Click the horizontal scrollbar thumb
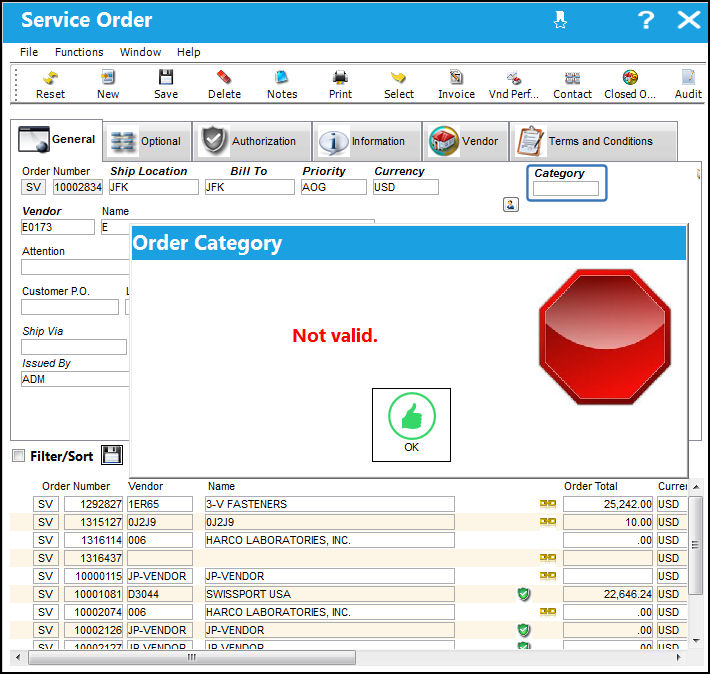 [x=192, y=657]
